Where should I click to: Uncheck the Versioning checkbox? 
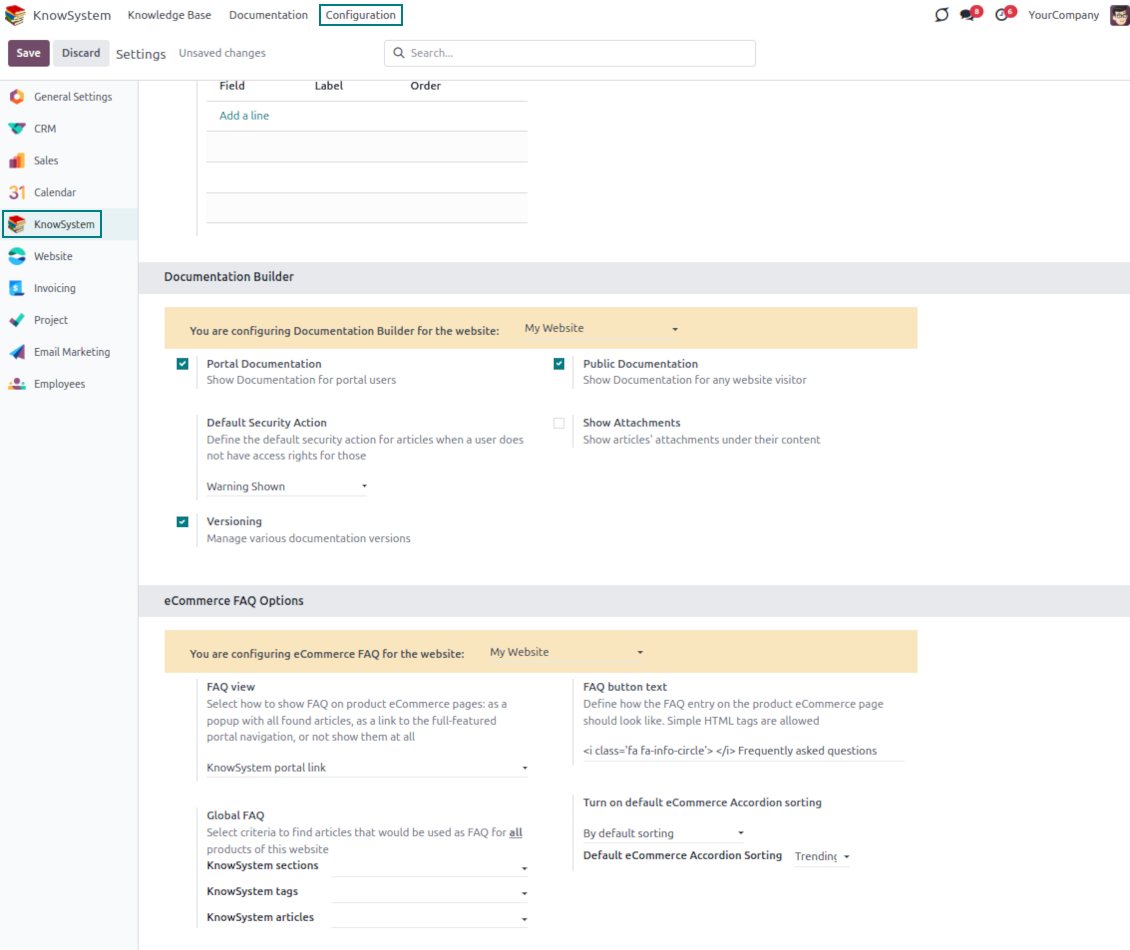point(182,522)
